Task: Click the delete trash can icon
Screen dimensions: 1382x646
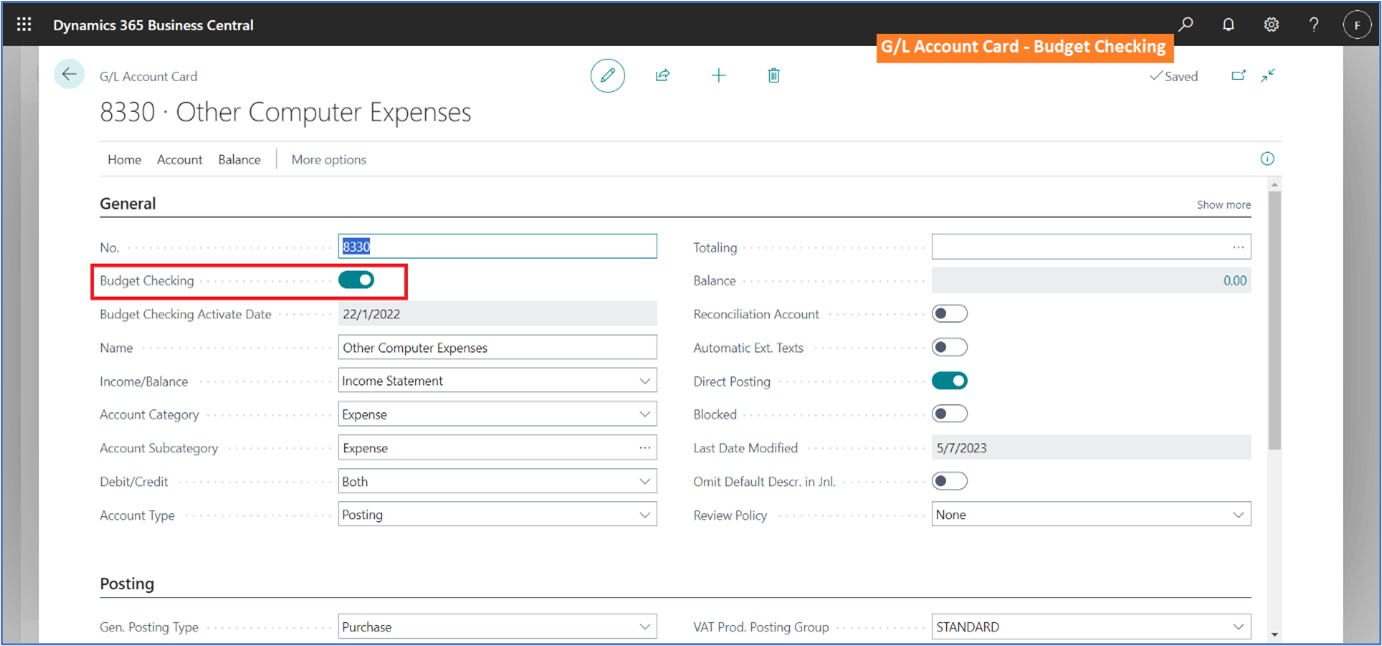Action: click(773, 76)
